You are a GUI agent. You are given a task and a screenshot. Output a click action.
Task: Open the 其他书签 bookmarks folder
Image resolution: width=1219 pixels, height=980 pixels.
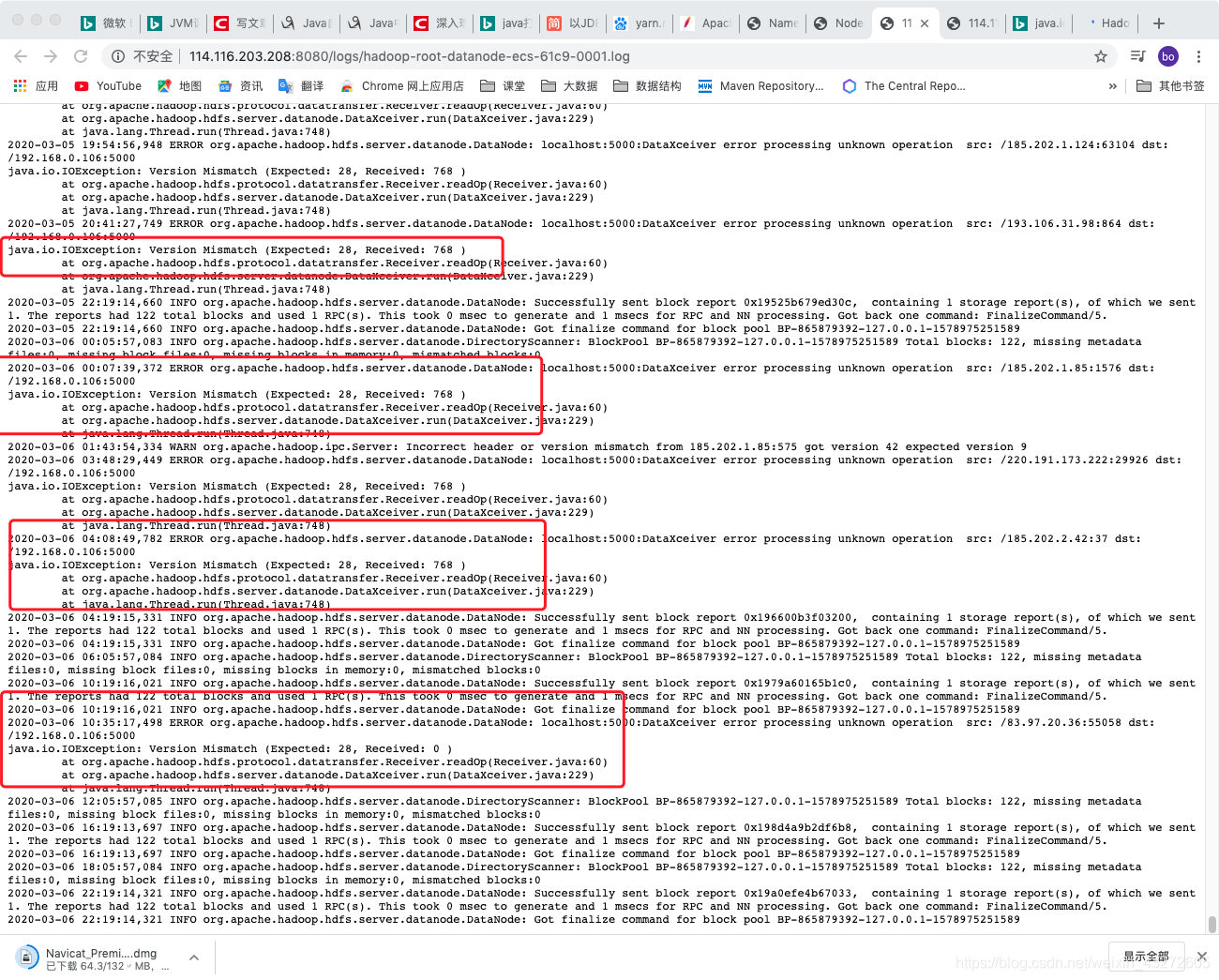coord(1170,85)
